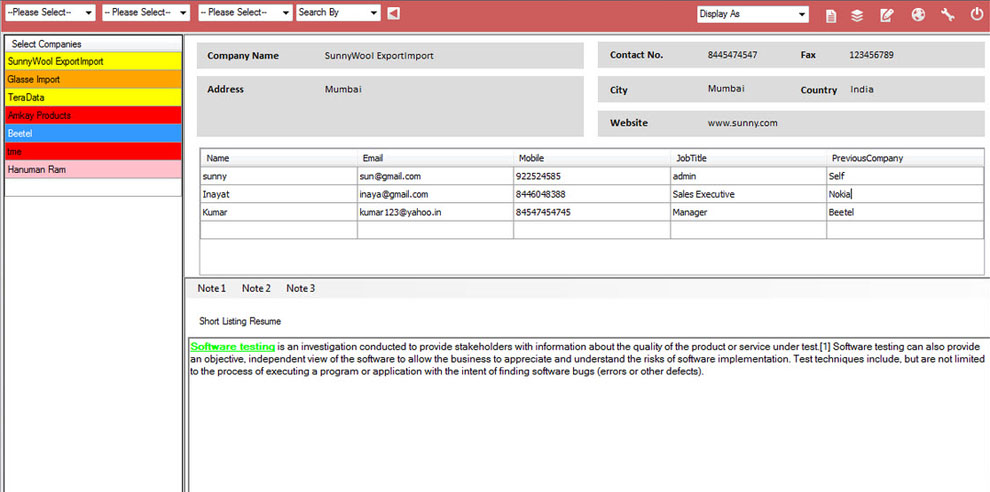Click the stacked layers icon
990x492 pixels.
[857, 15]
